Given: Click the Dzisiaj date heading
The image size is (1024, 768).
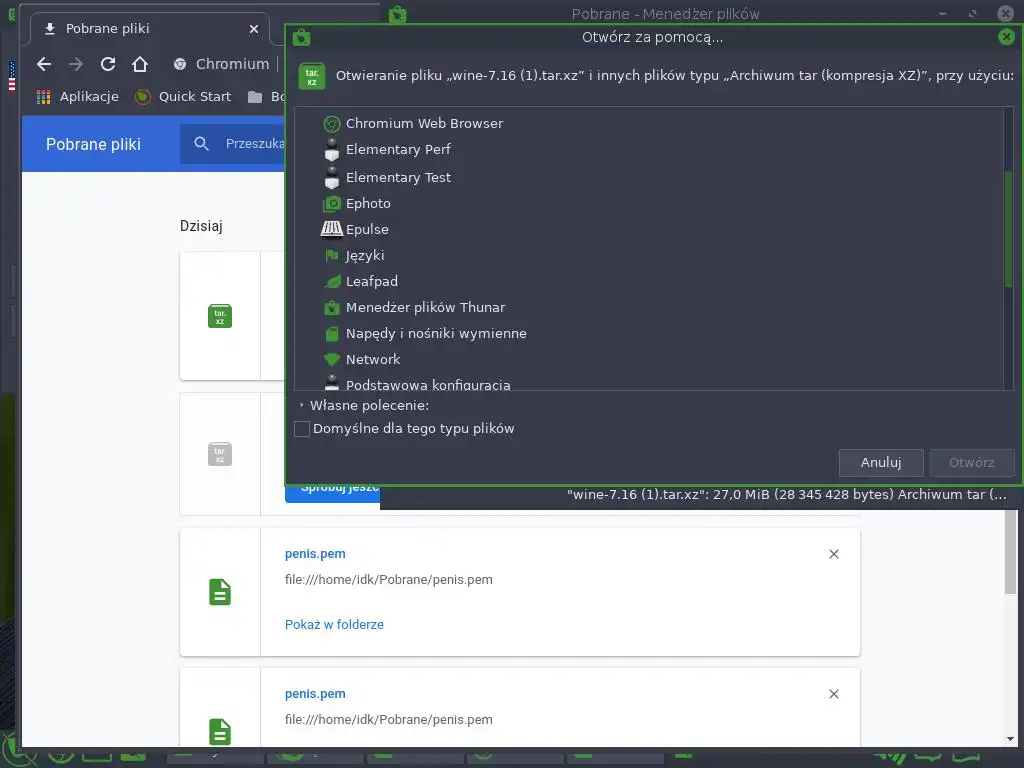Looking at the screenshot, I should [x=201, y=227].
